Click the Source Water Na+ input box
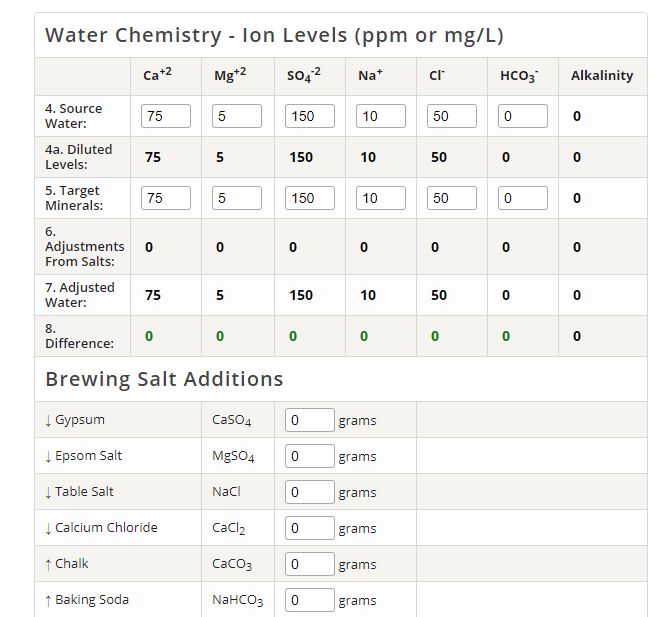The height and width of the screenshot is (617, 662). (x=381, y=116)
